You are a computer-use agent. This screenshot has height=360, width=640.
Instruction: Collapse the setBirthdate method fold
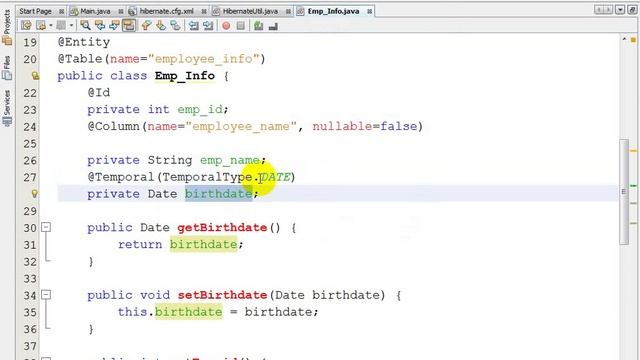pos(46,295)
